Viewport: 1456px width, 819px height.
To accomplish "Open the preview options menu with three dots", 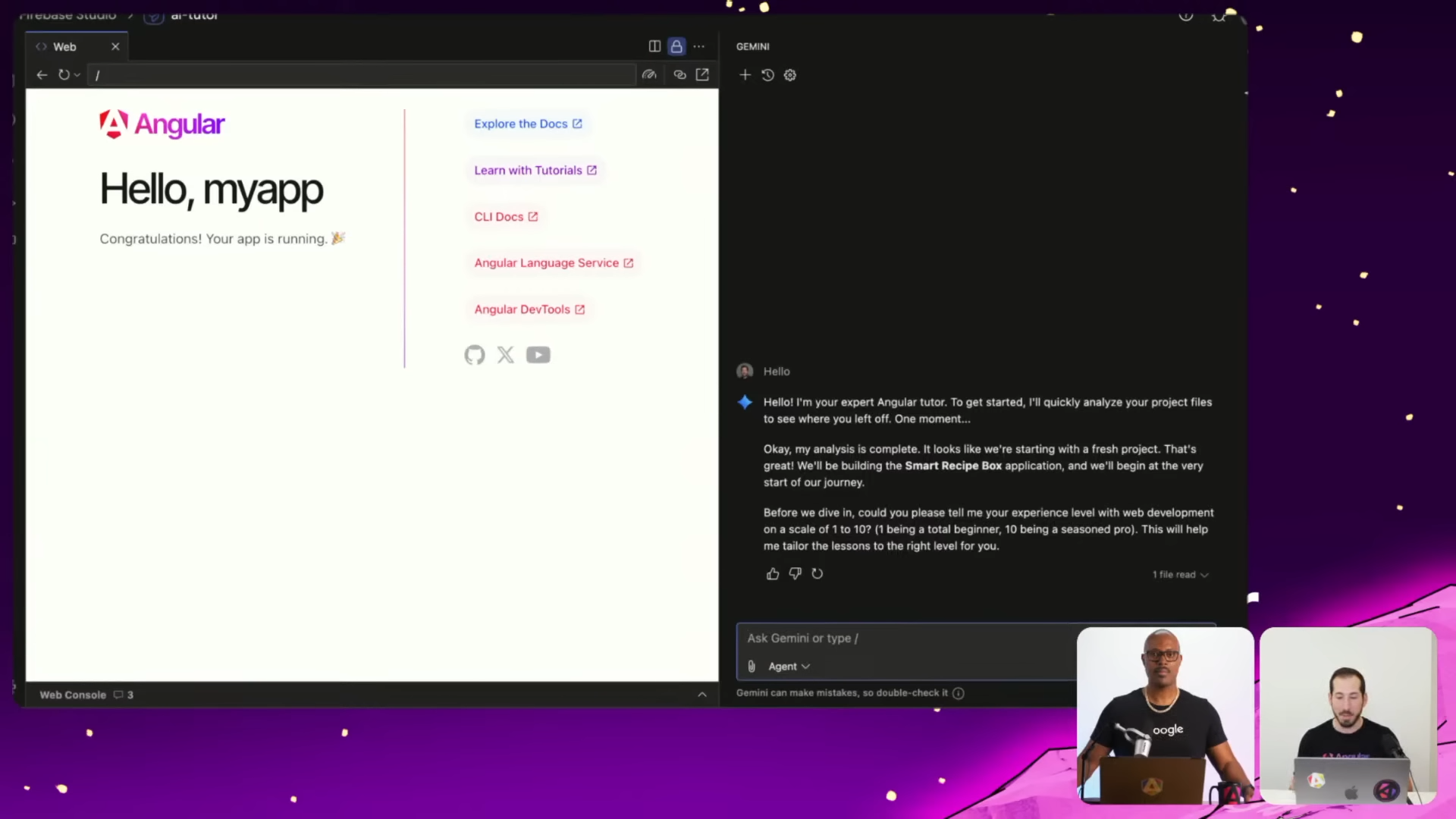I will click(699, 46).
